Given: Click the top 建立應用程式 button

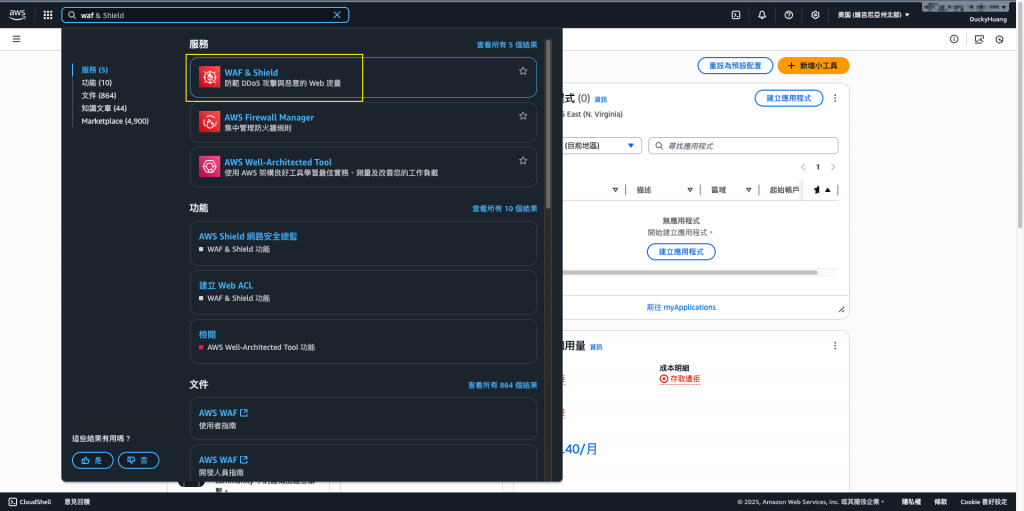Looking at the screenshot, I should (x=789, y=98).
